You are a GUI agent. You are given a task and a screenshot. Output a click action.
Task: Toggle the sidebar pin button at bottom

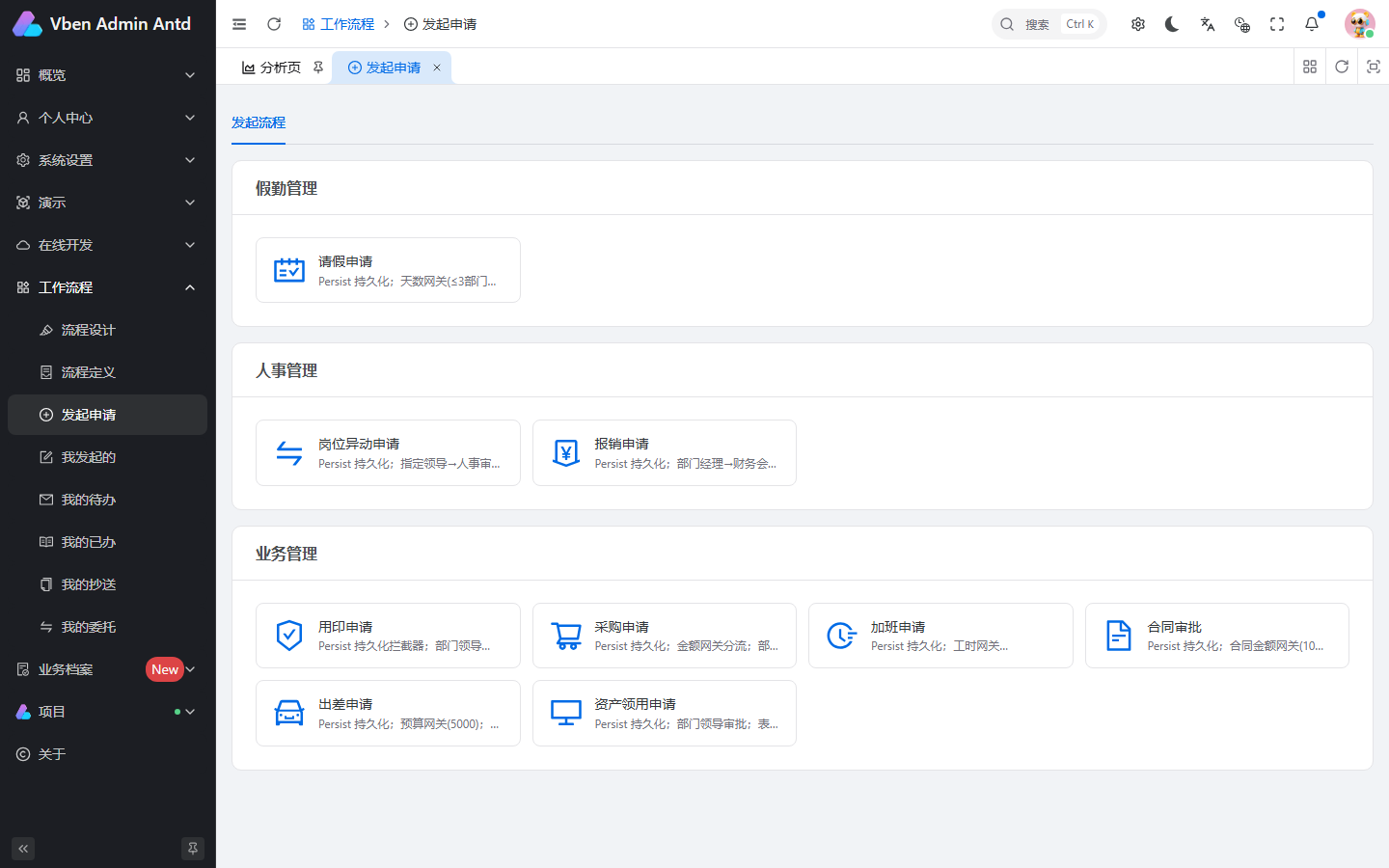pos(193,849)
